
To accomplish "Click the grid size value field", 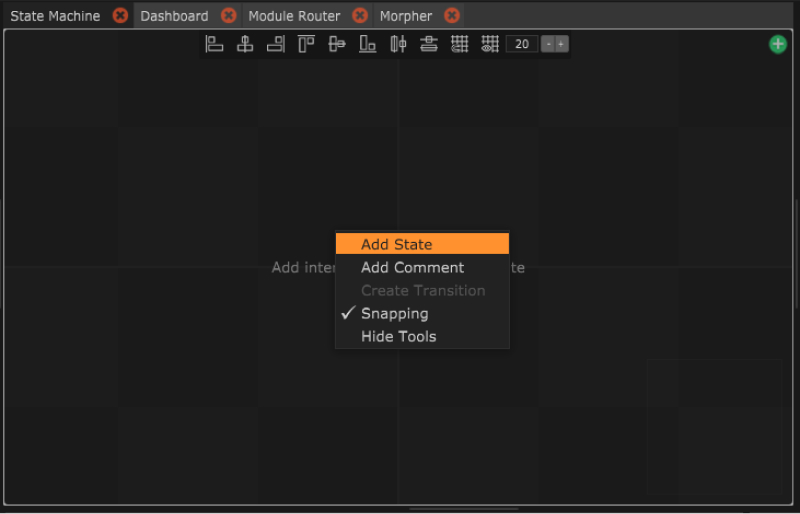I will [522, 44].
